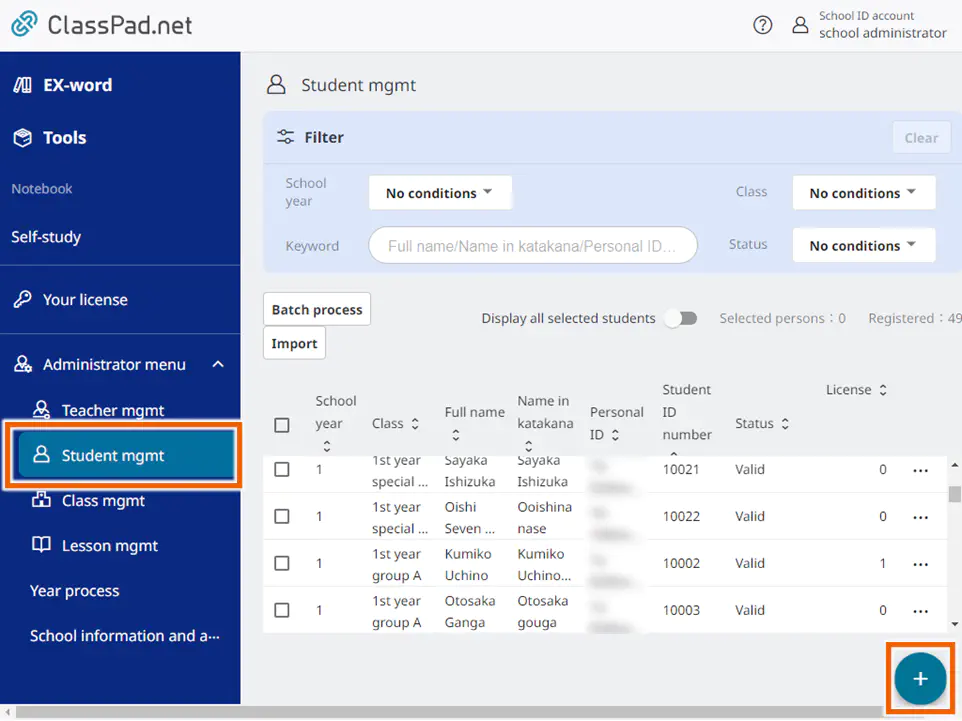Open the School year filter dropdown
The width and height of the screenshot is (962, 721).
440,193
